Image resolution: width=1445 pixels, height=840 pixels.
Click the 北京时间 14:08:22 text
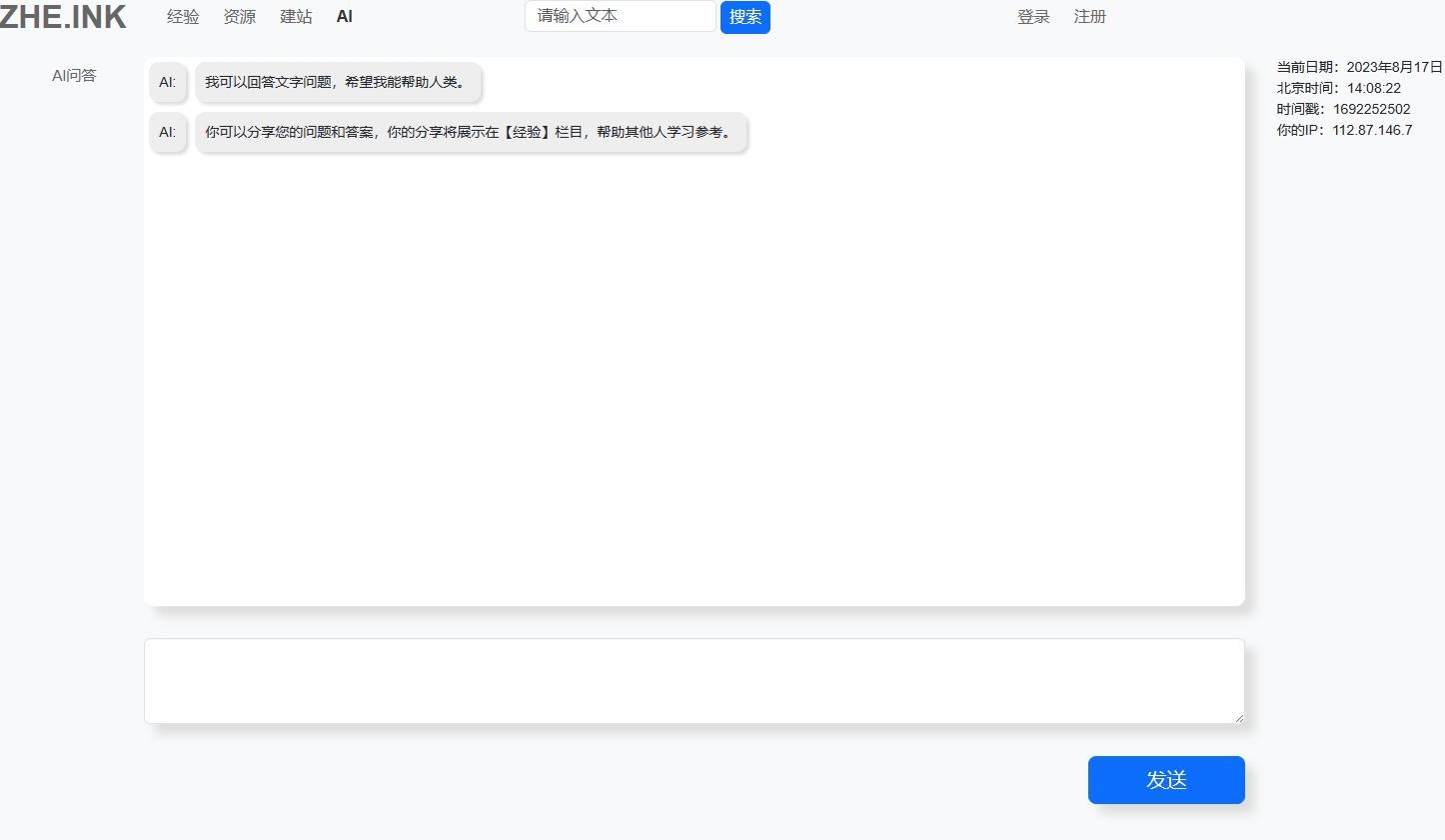point(1338,88)
